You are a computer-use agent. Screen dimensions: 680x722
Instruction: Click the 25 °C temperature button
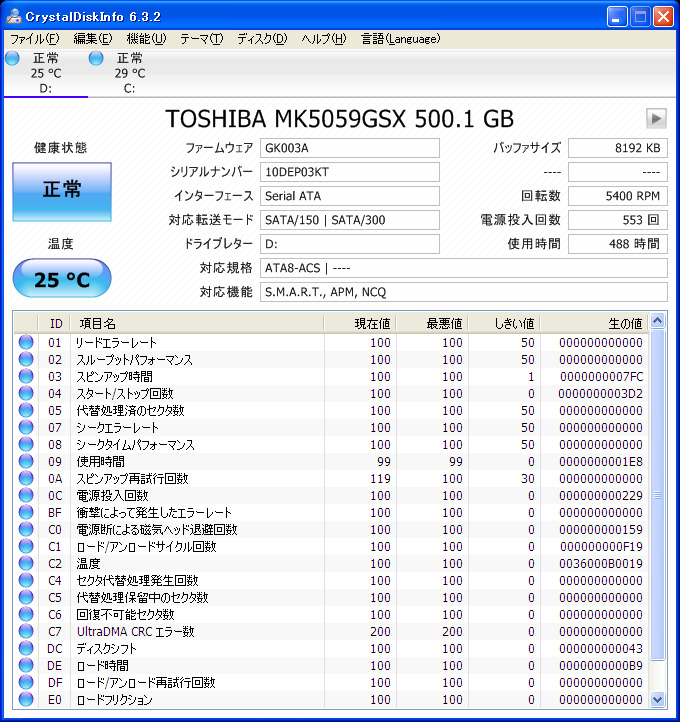[x=62, y=279]
